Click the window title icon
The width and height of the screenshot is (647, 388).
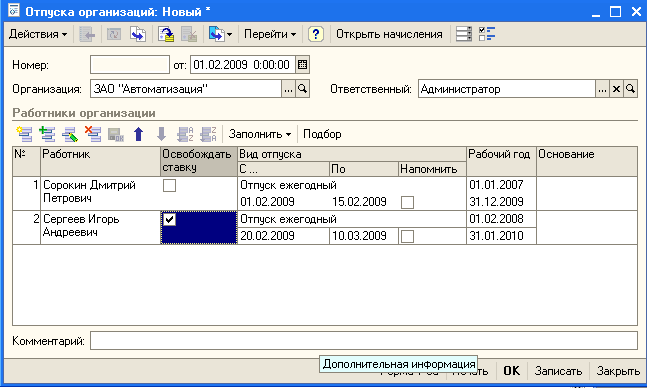[14, 10]
